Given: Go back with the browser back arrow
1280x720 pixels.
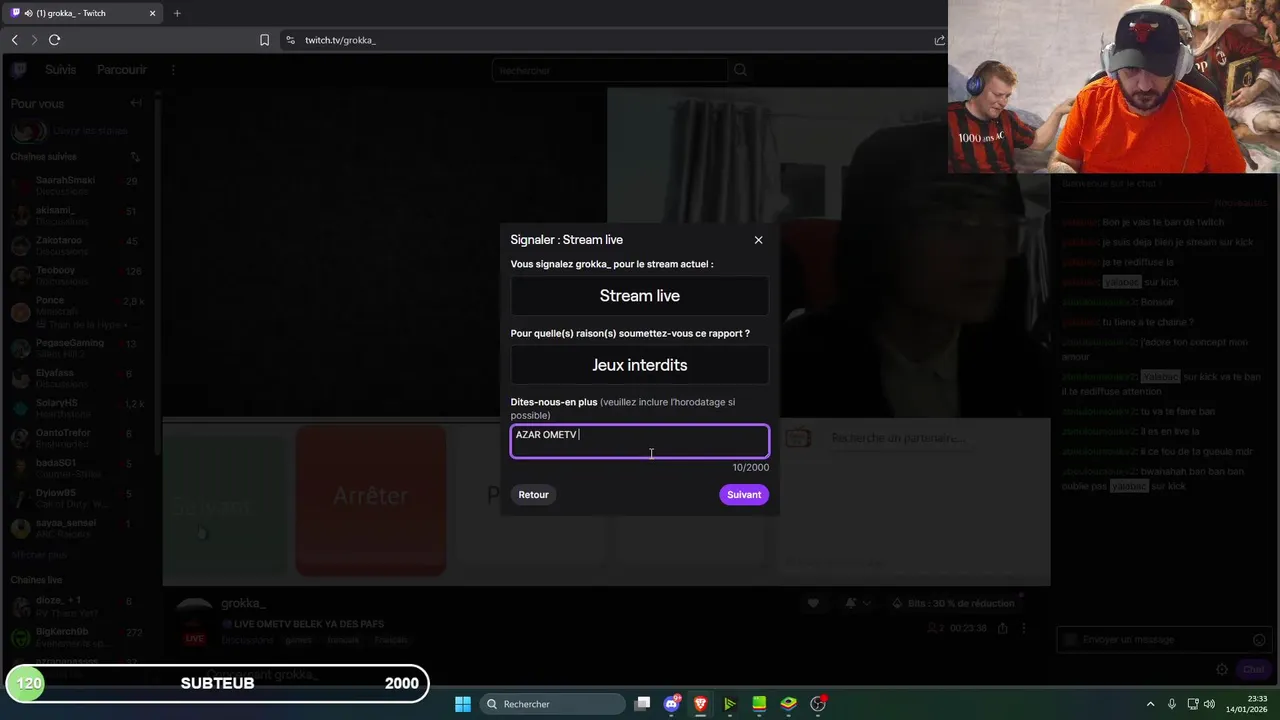Looking at the screenshot, I should [x=14, y=40].
